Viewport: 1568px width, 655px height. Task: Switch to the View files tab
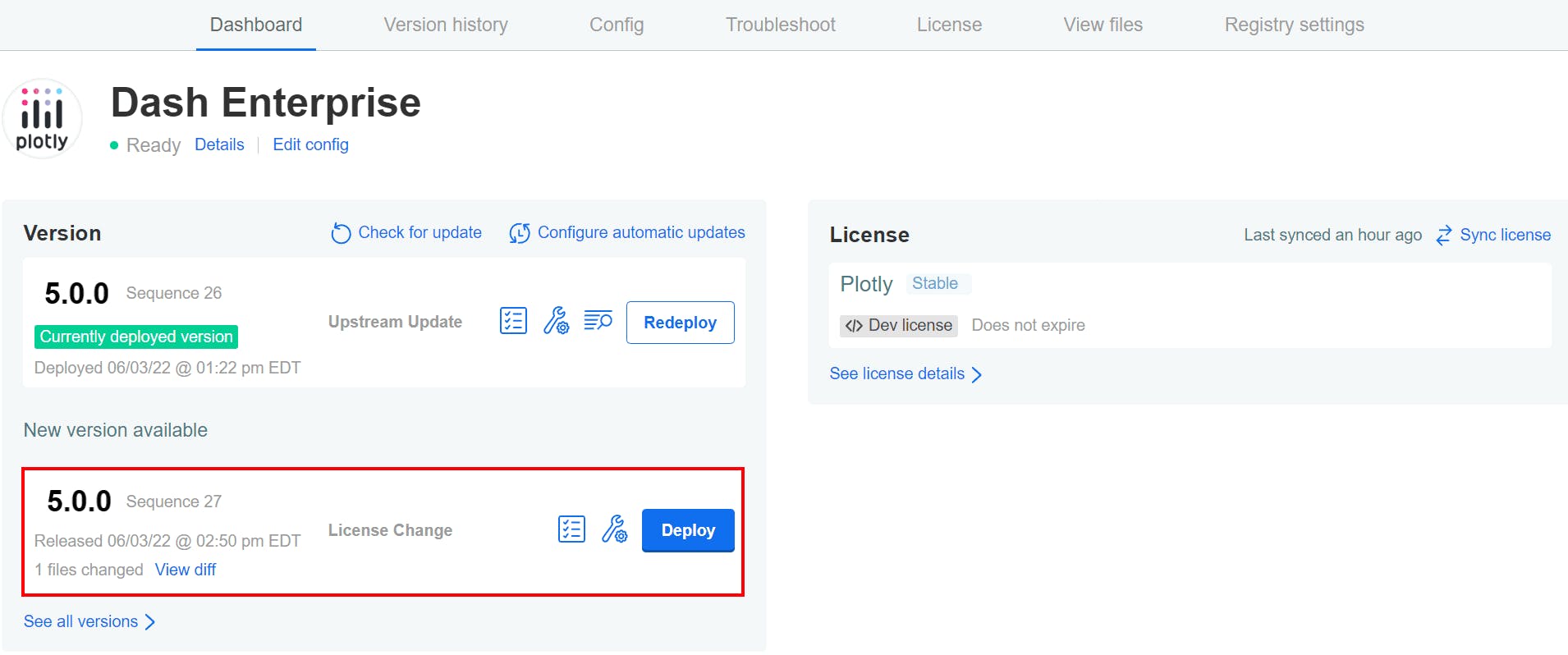coord(1103,25)
